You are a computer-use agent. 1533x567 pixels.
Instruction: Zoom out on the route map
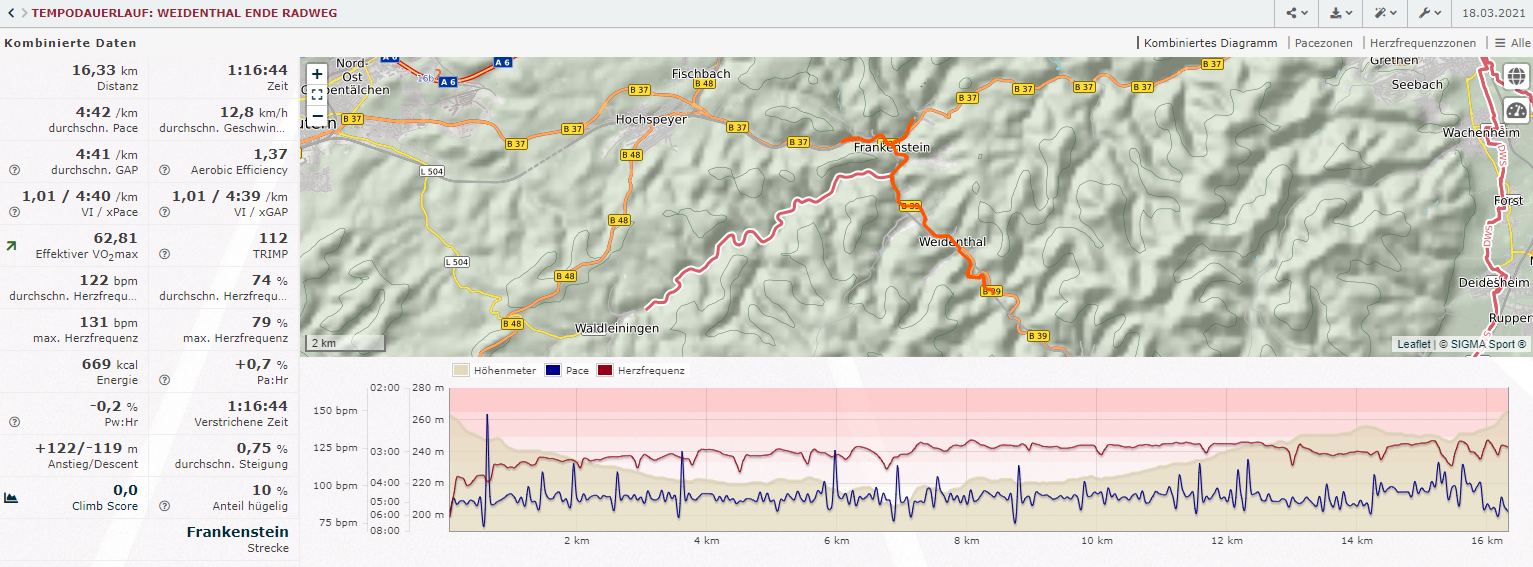[317, 116]
